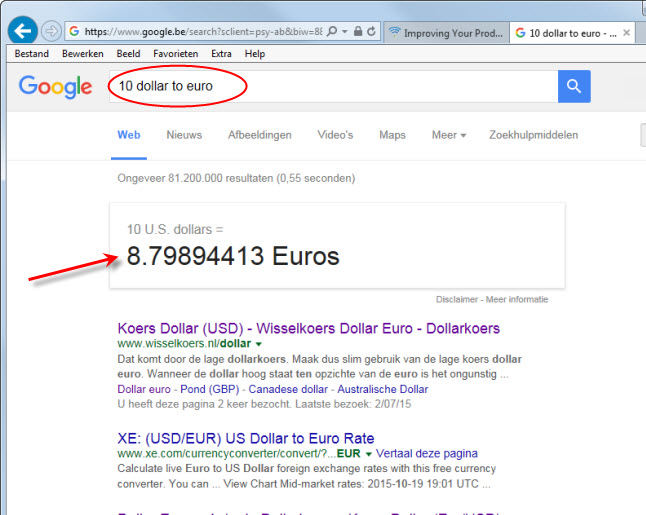Viewport: 646px width, 515px height.
Task: Open the XE: (USD/EUR) US Dollar to Euro Rate result
Action: pyautogui.click(x=246, y=438)
